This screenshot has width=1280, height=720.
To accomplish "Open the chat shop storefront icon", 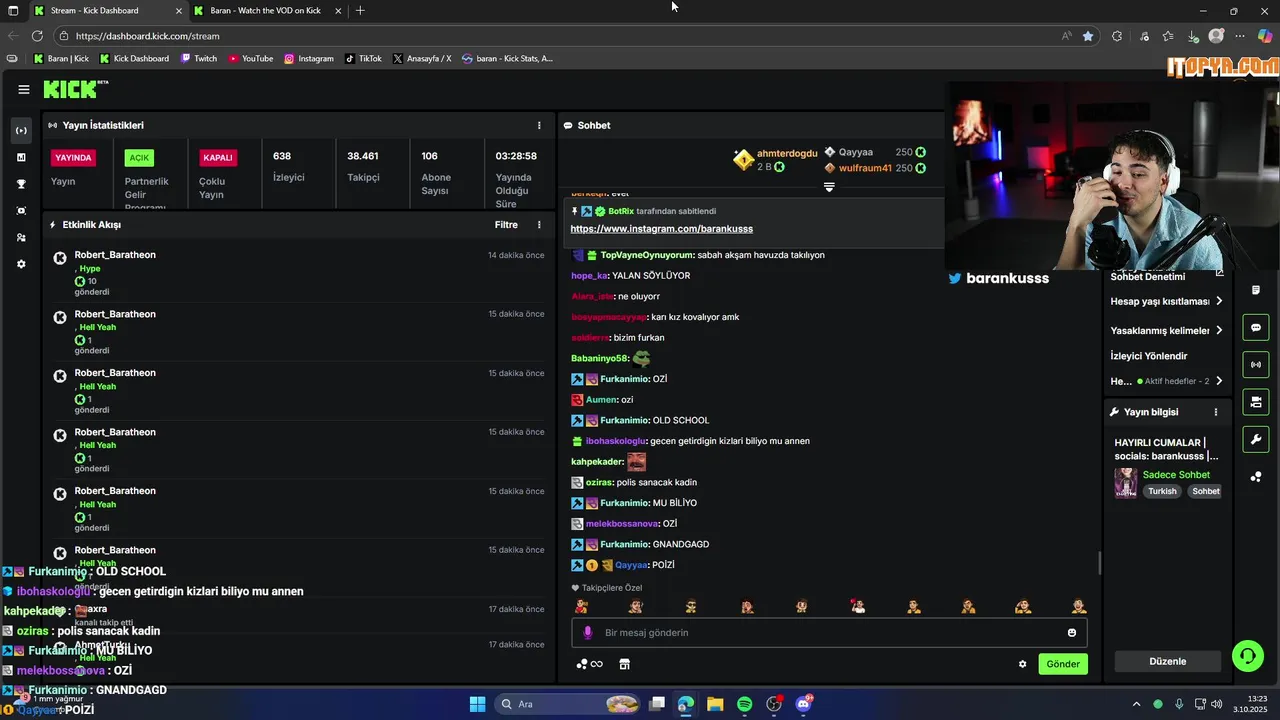I will [624, 664].
